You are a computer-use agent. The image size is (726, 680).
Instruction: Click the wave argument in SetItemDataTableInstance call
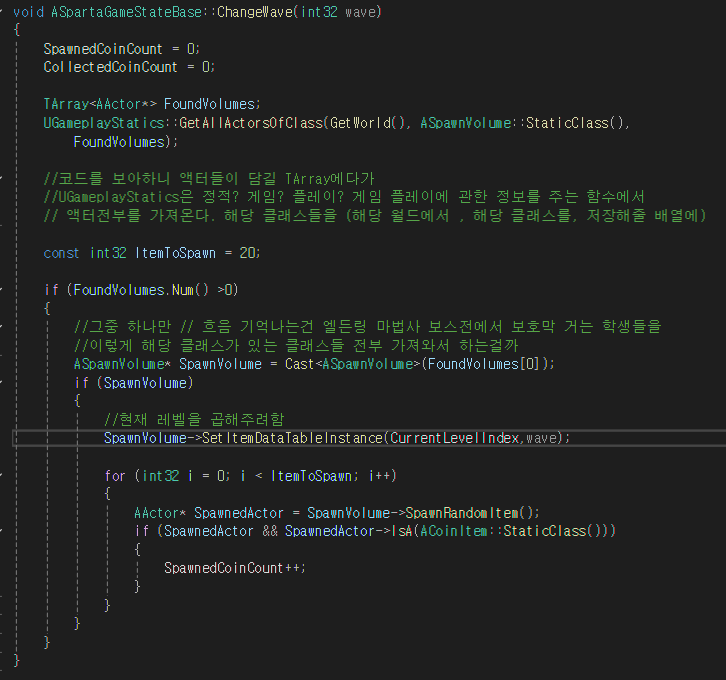(541, 438)
